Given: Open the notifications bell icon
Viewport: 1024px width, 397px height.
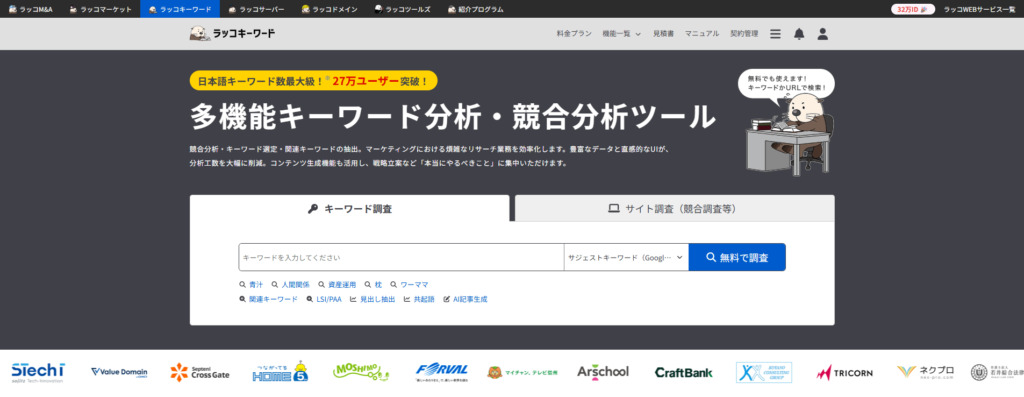Looking at the screenshot, I should pos(799,34).
